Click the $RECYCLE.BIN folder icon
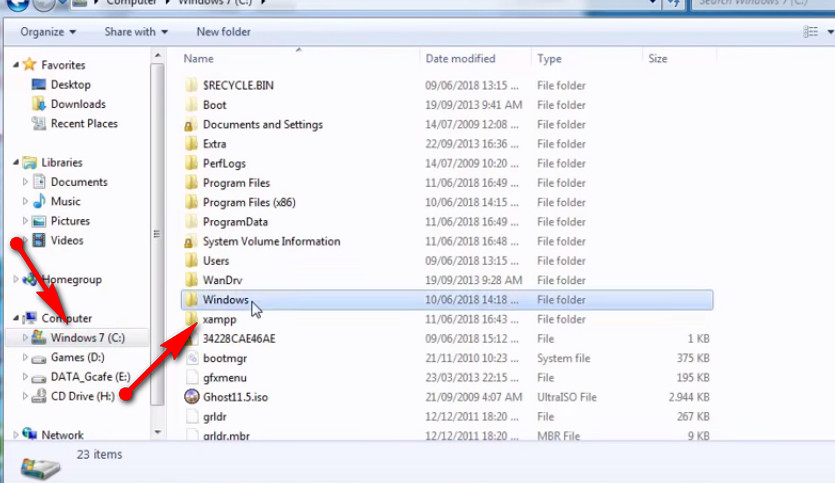The width and height of the screenshot is (835, 483). click(191, 85)
